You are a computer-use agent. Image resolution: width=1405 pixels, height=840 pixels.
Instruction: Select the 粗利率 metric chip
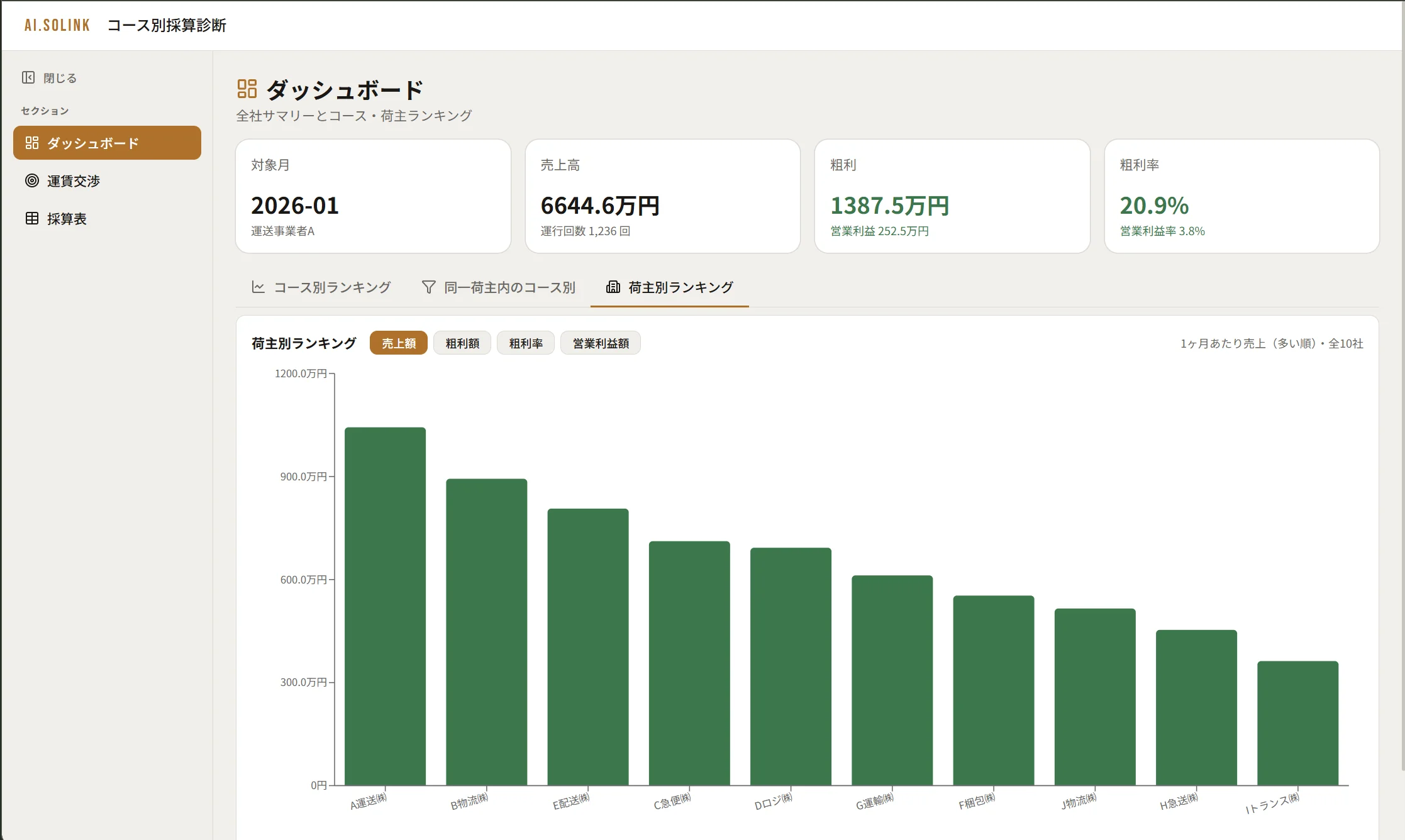point(526,343)
